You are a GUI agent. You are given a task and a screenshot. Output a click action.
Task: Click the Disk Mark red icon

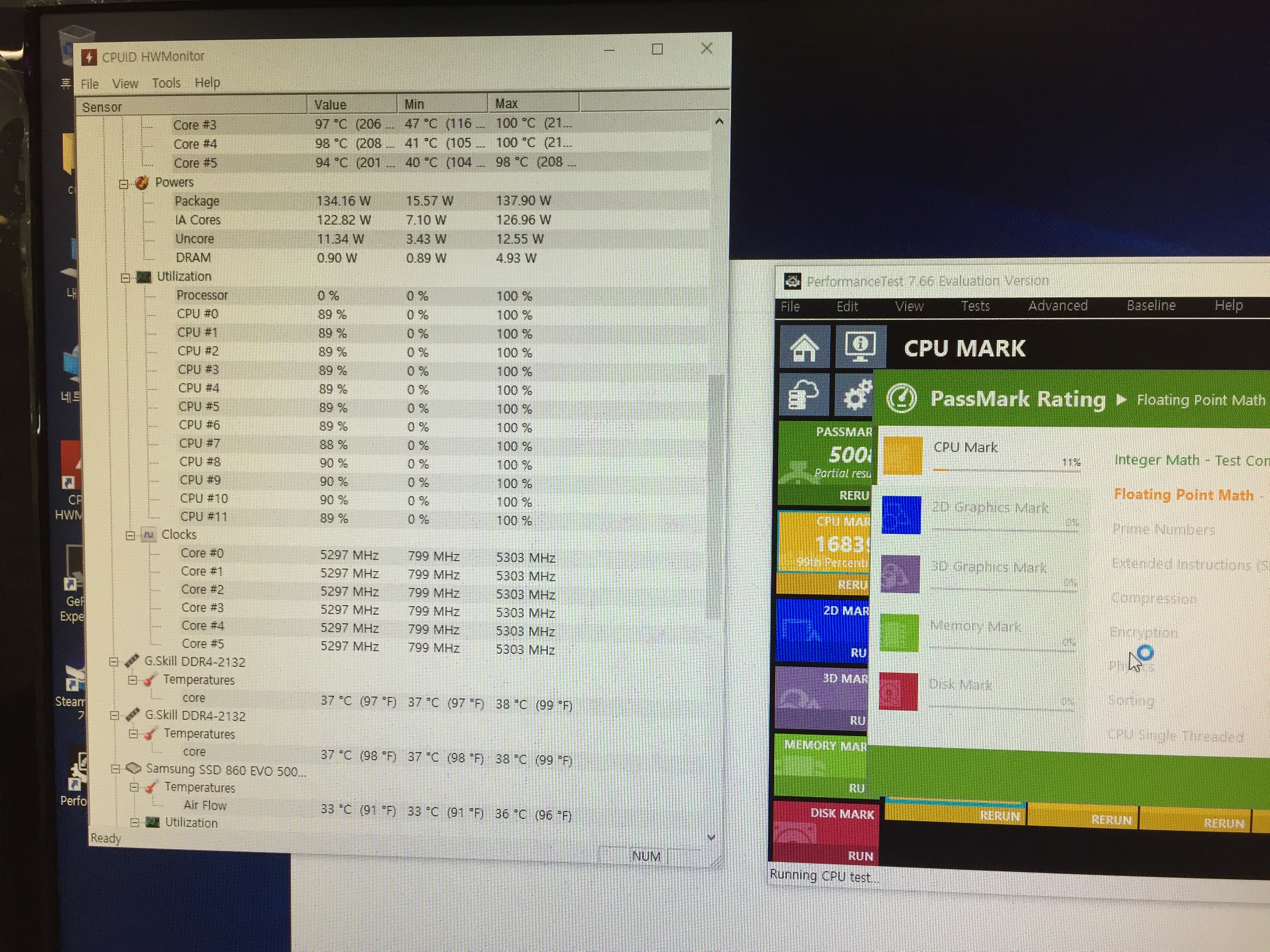click(x=898, y=691)
